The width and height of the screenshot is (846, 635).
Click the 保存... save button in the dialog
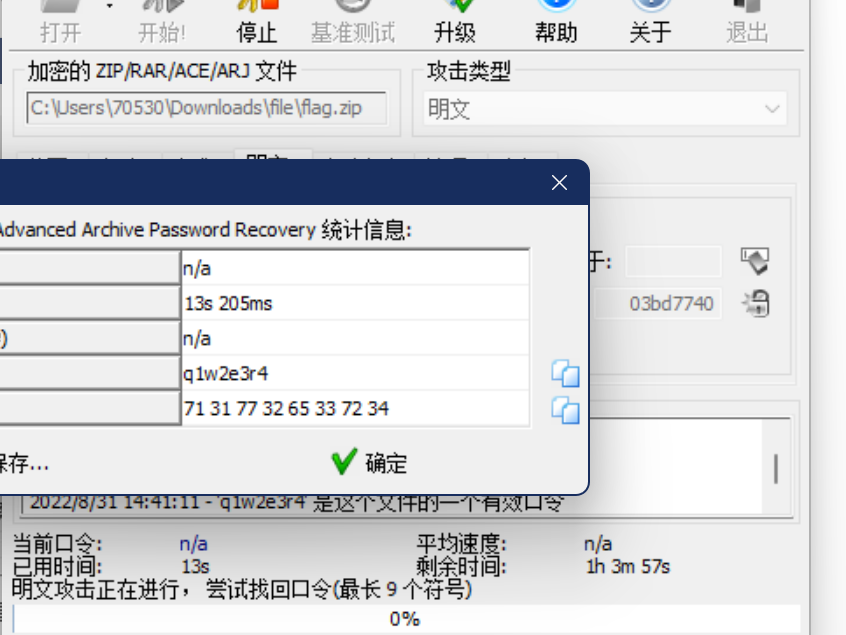point(24,463)
